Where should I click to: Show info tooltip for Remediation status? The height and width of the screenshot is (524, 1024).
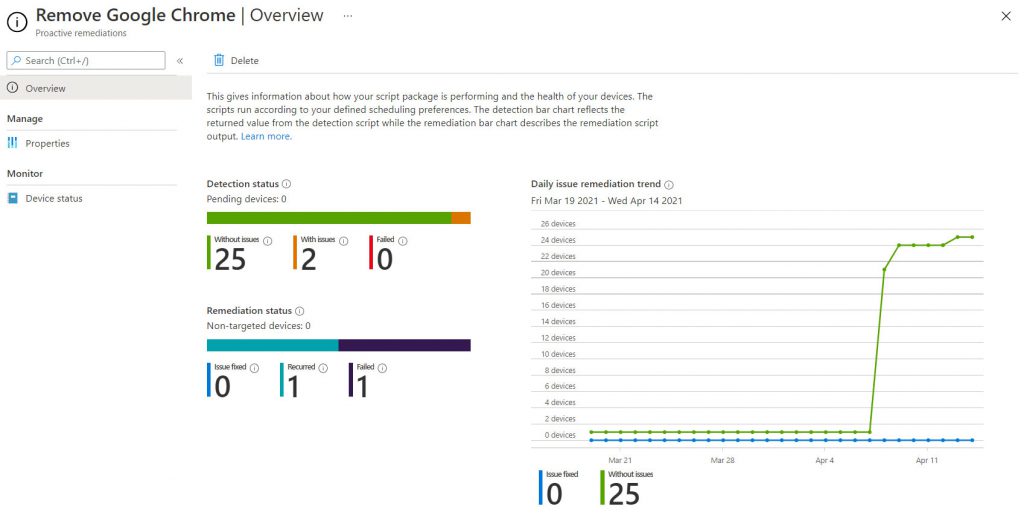299,311
